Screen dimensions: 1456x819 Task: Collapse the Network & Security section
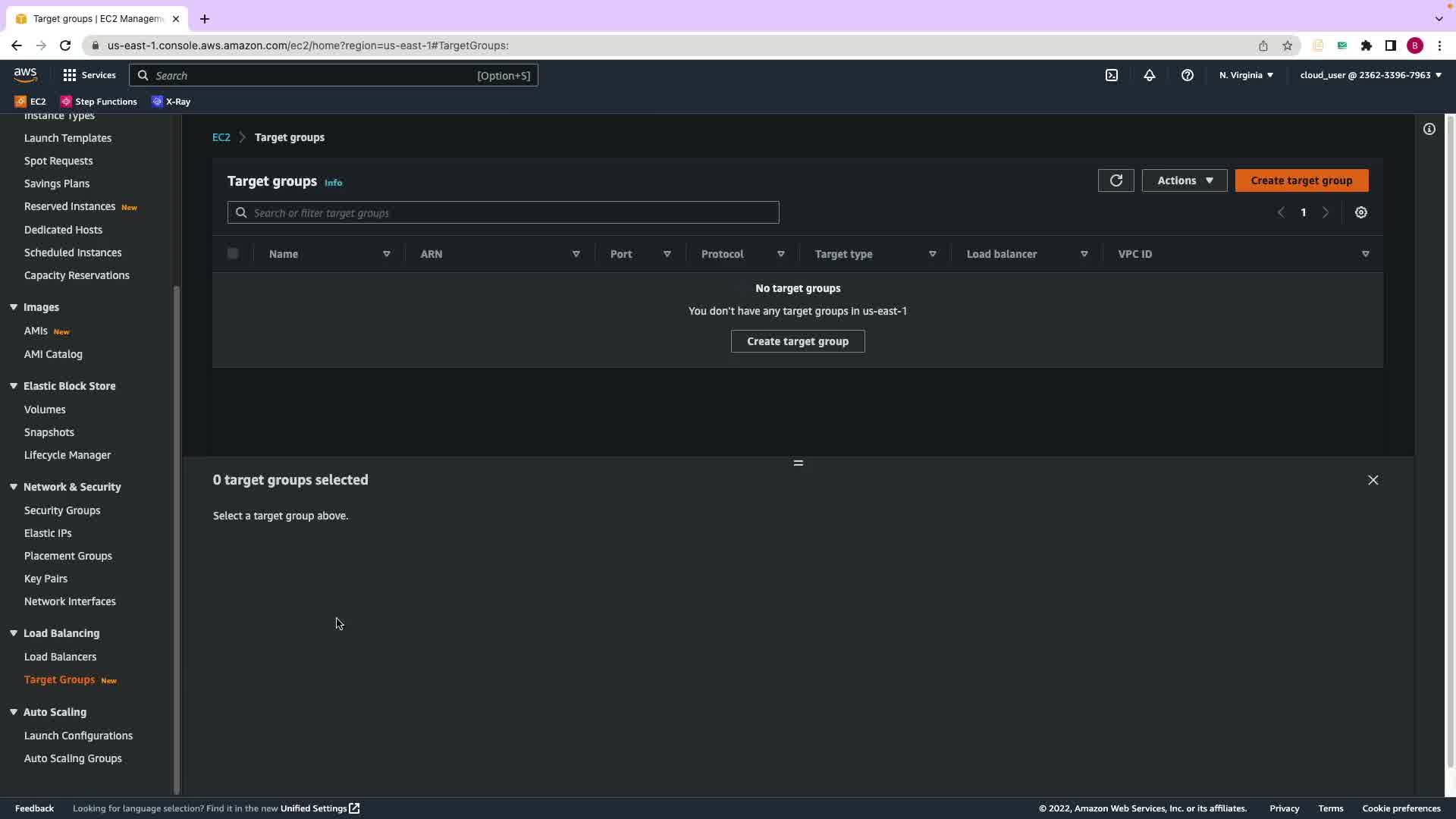pyautogui.click(x=14, y=487)
